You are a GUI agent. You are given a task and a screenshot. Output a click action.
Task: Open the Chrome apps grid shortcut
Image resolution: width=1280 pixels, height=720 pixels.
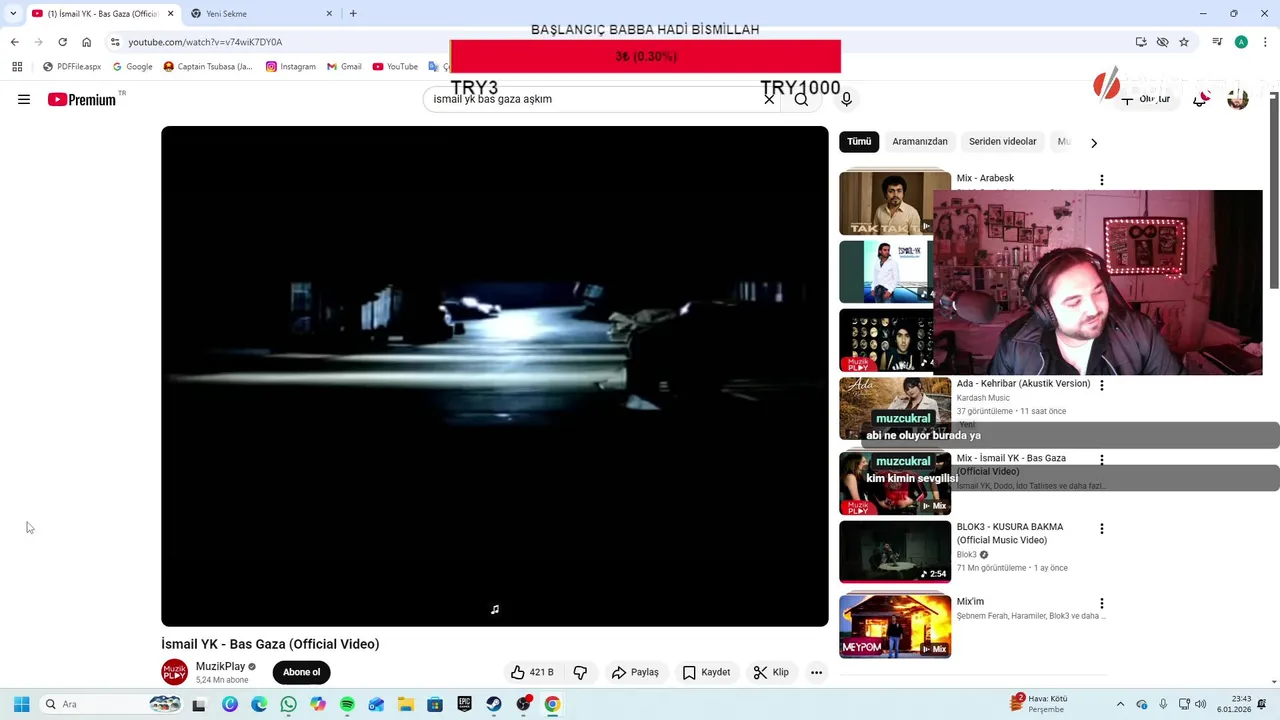pyautogui.click(x=17, y=67)
